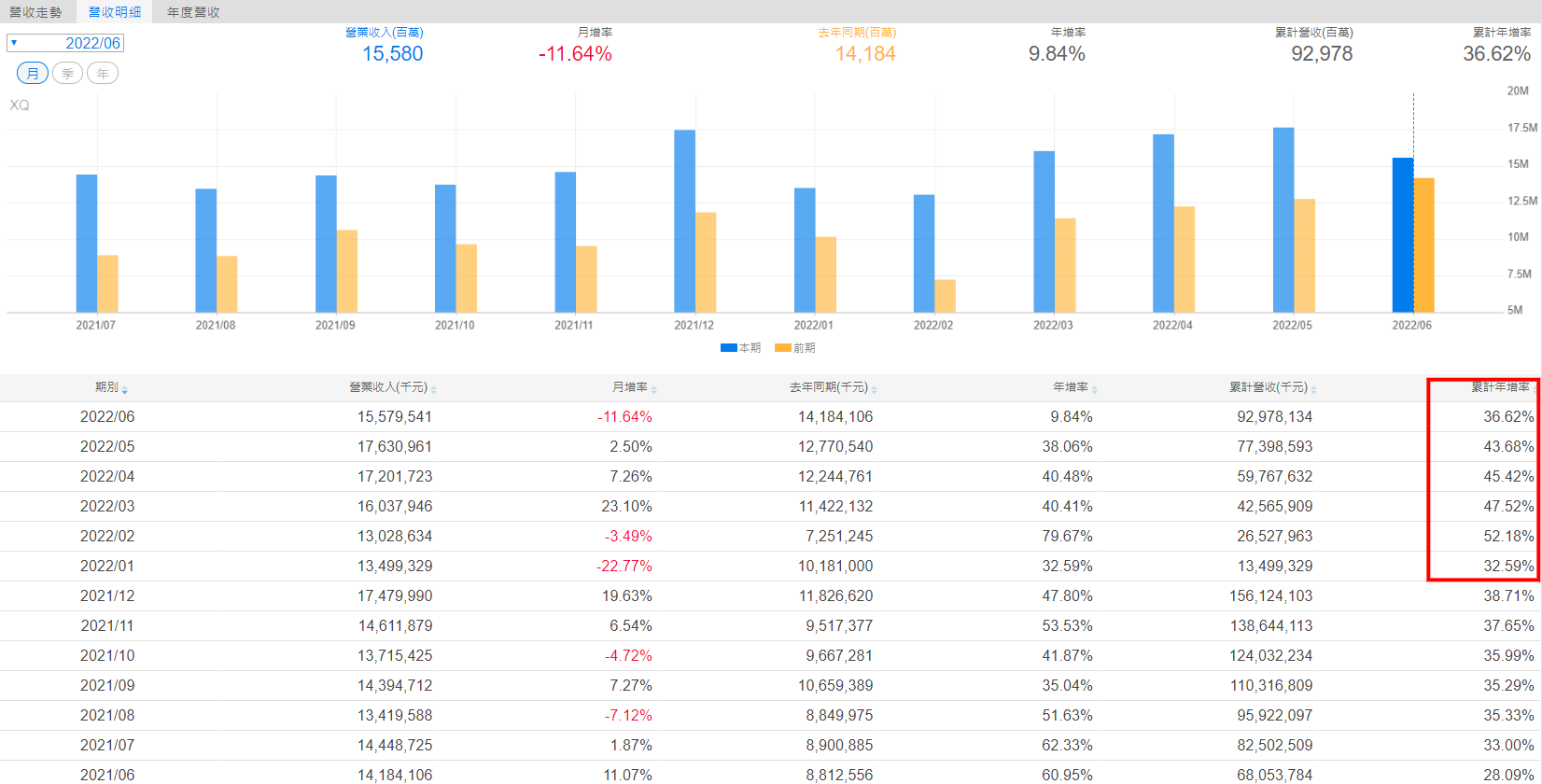
Task: Click the 2022/02 orange prior-period bar
Action: [x=946, y=296]
